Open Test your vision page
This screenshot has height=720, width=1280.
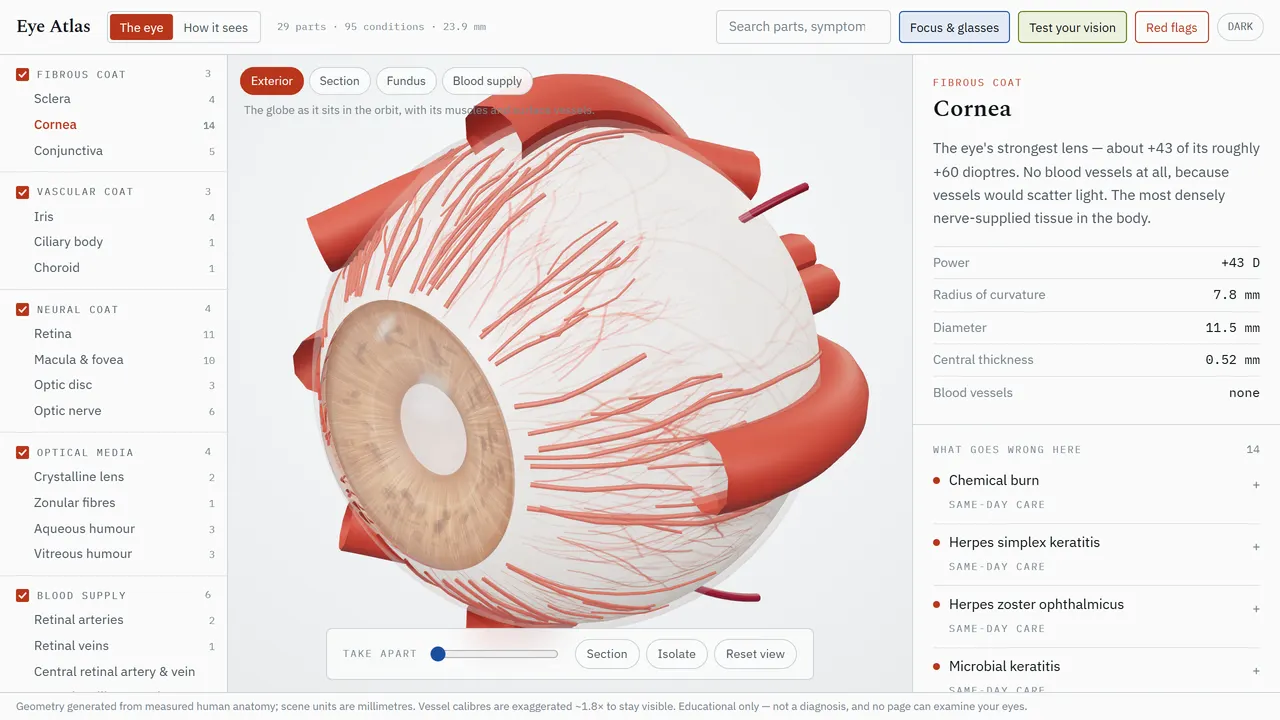(x=1072, y=27)
